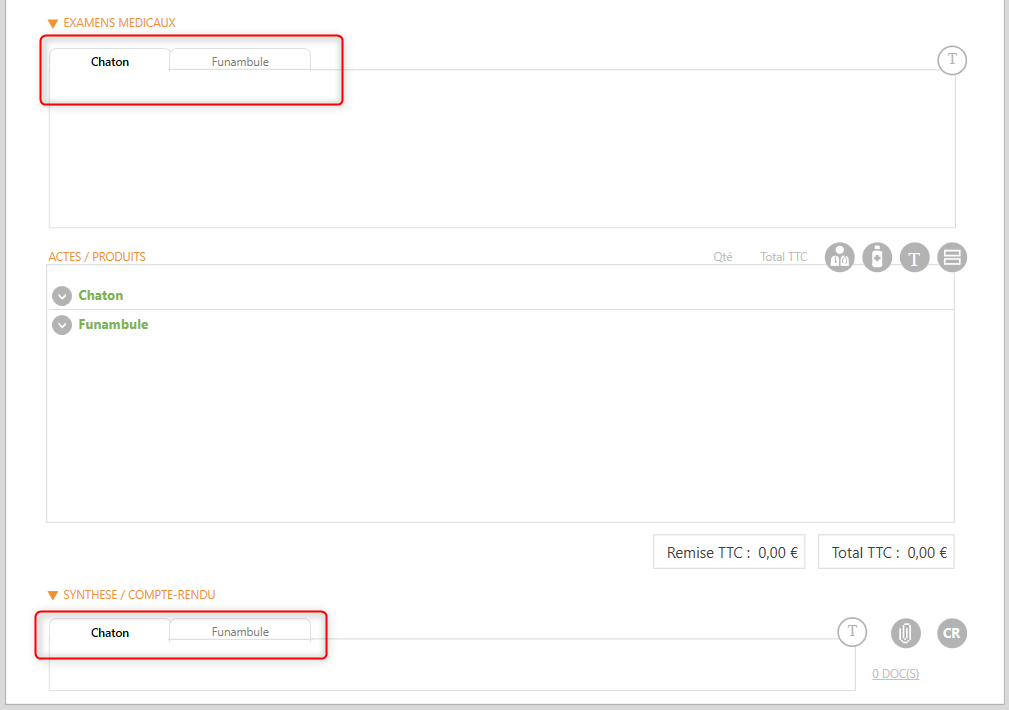This screenshot has height=710, width=1009.
Task: Click the CR report icon
Action: 952,633
